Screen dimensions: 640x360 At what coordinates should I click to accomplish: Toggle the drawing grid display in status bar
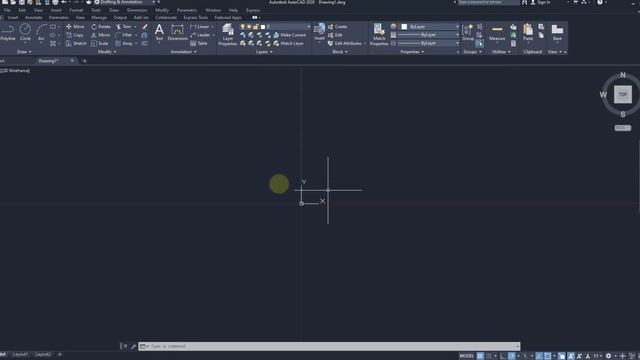click(480, 356)
